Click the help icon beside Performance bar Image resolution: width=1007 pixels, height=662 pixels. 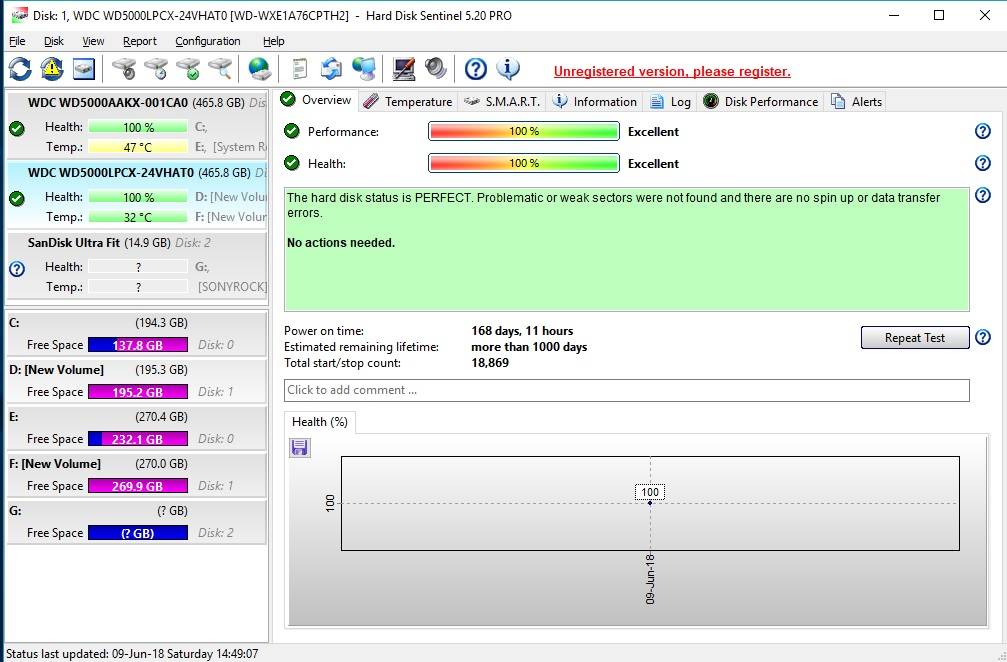982,132
